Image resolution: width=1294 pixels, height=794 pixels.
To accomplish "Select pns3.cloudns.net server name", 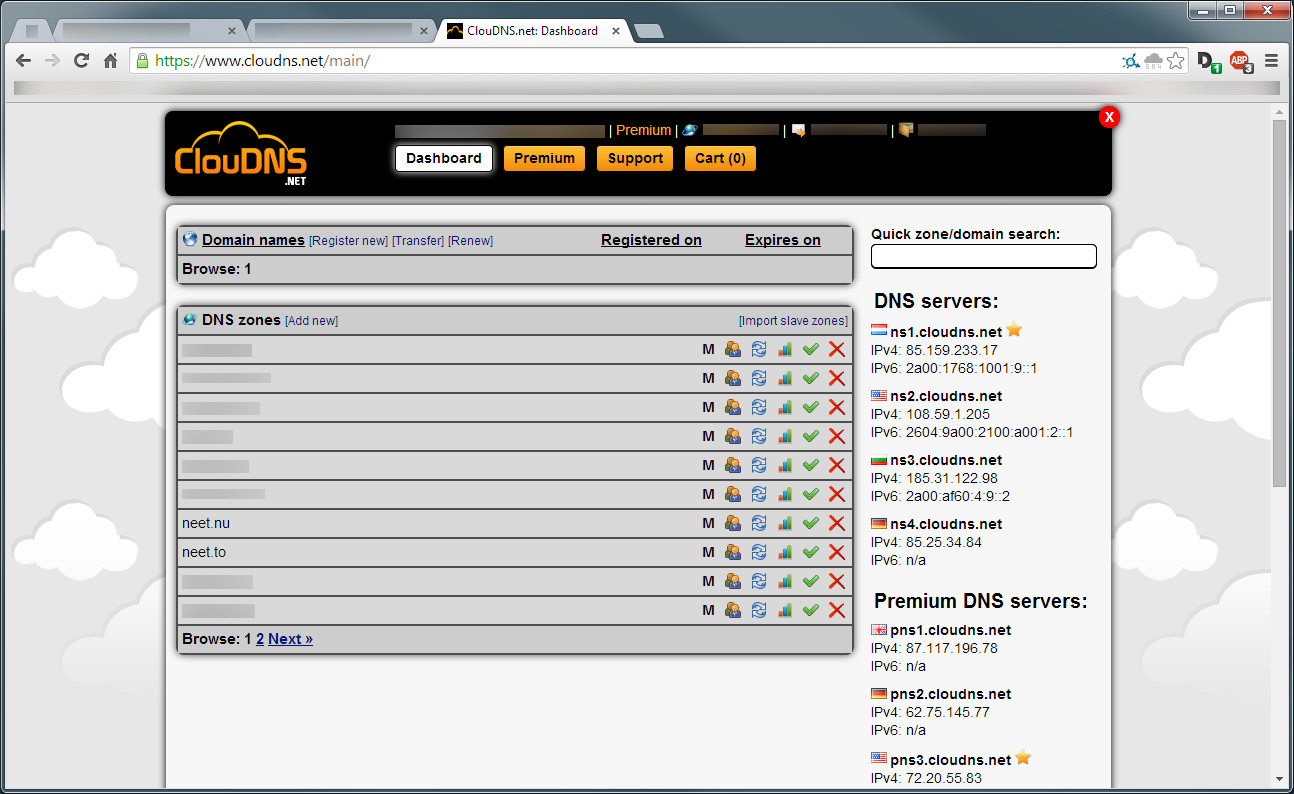I will tap(950, 760).
